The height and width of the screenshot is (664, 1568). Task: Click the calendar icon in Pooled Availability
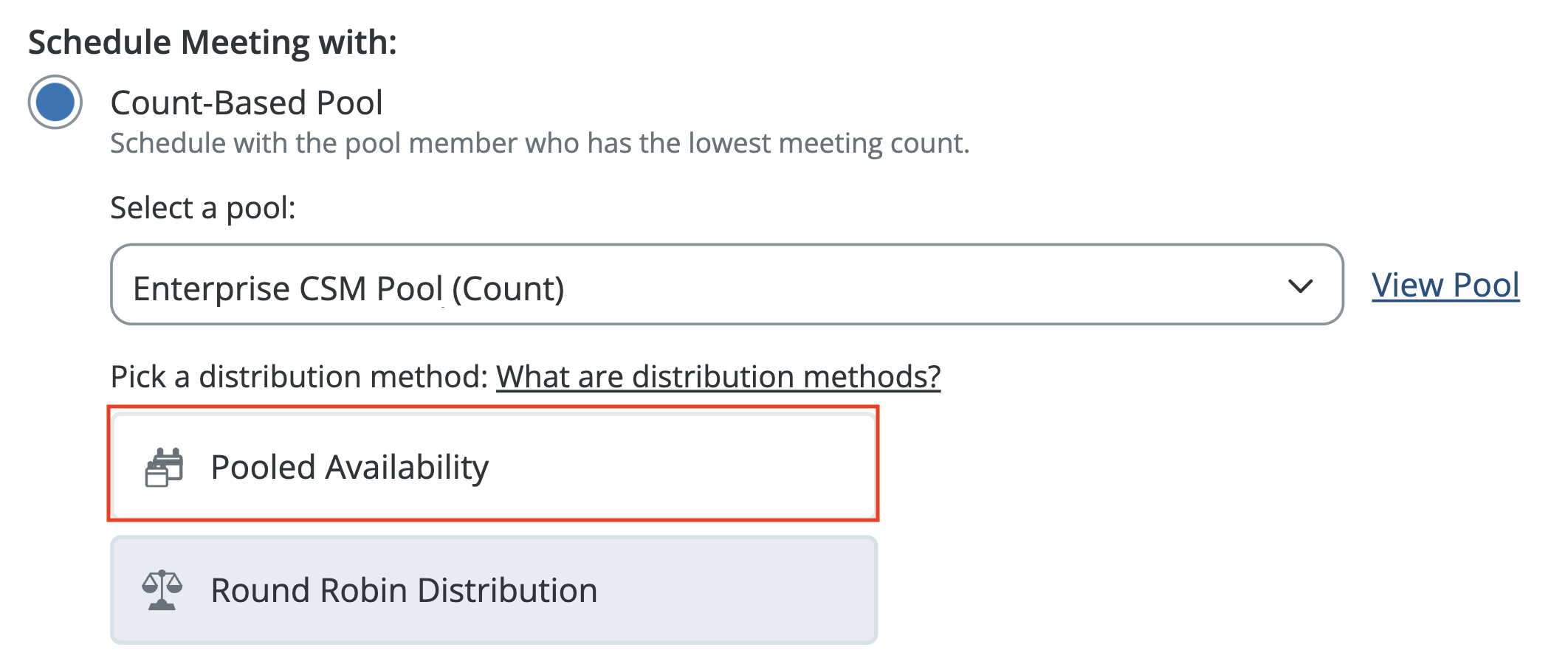coord(164,467)
